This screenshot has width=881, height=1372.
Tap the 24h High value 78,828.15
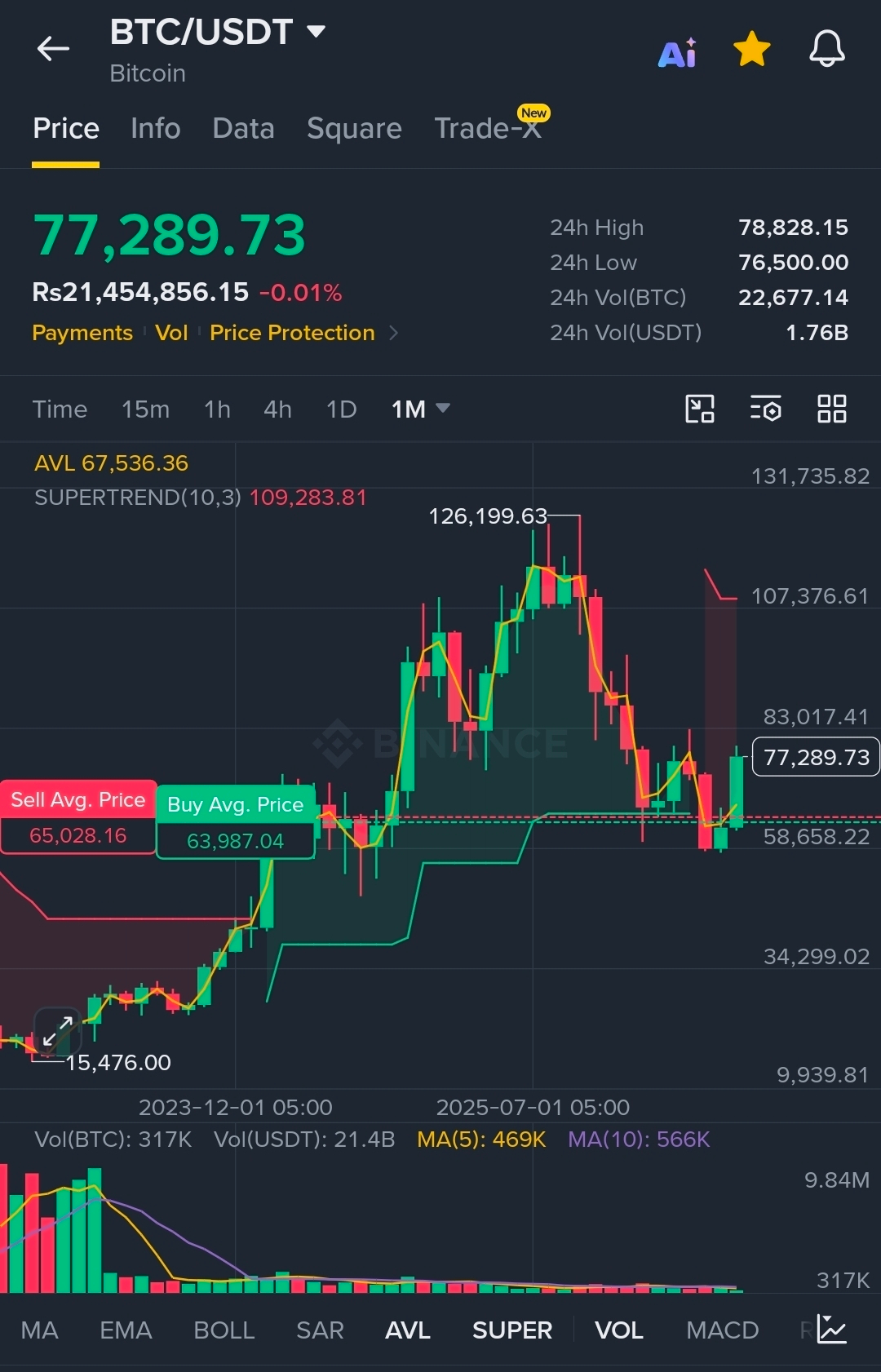click(793, 228)
